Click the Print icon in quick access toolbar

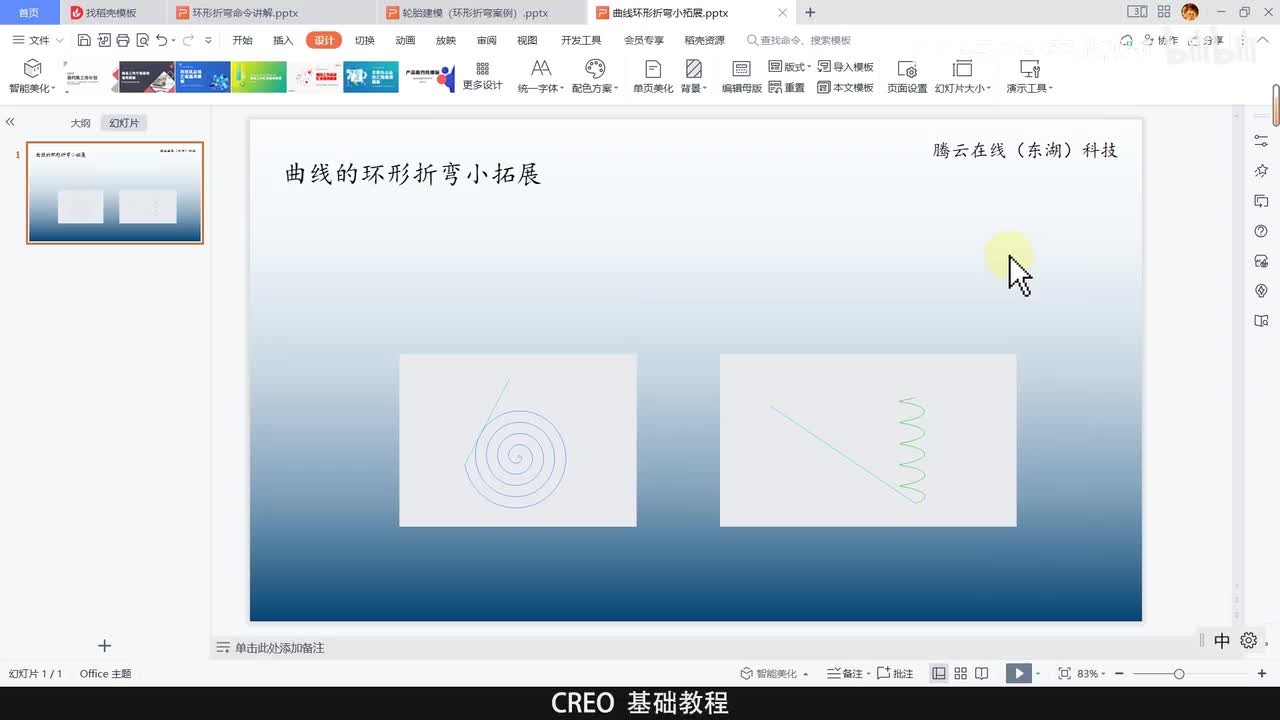tap(123, 40)
